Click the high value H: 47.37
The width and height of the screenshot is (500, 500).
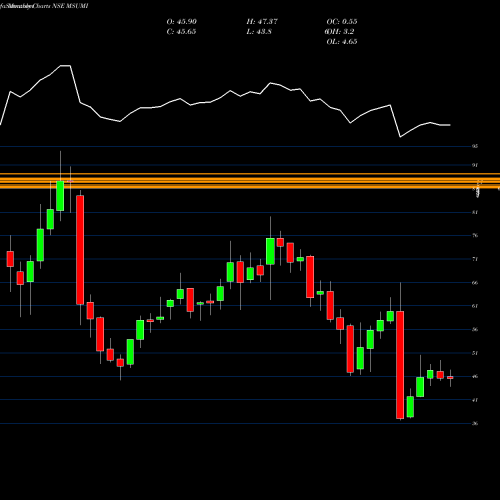(x=262, y=22)
